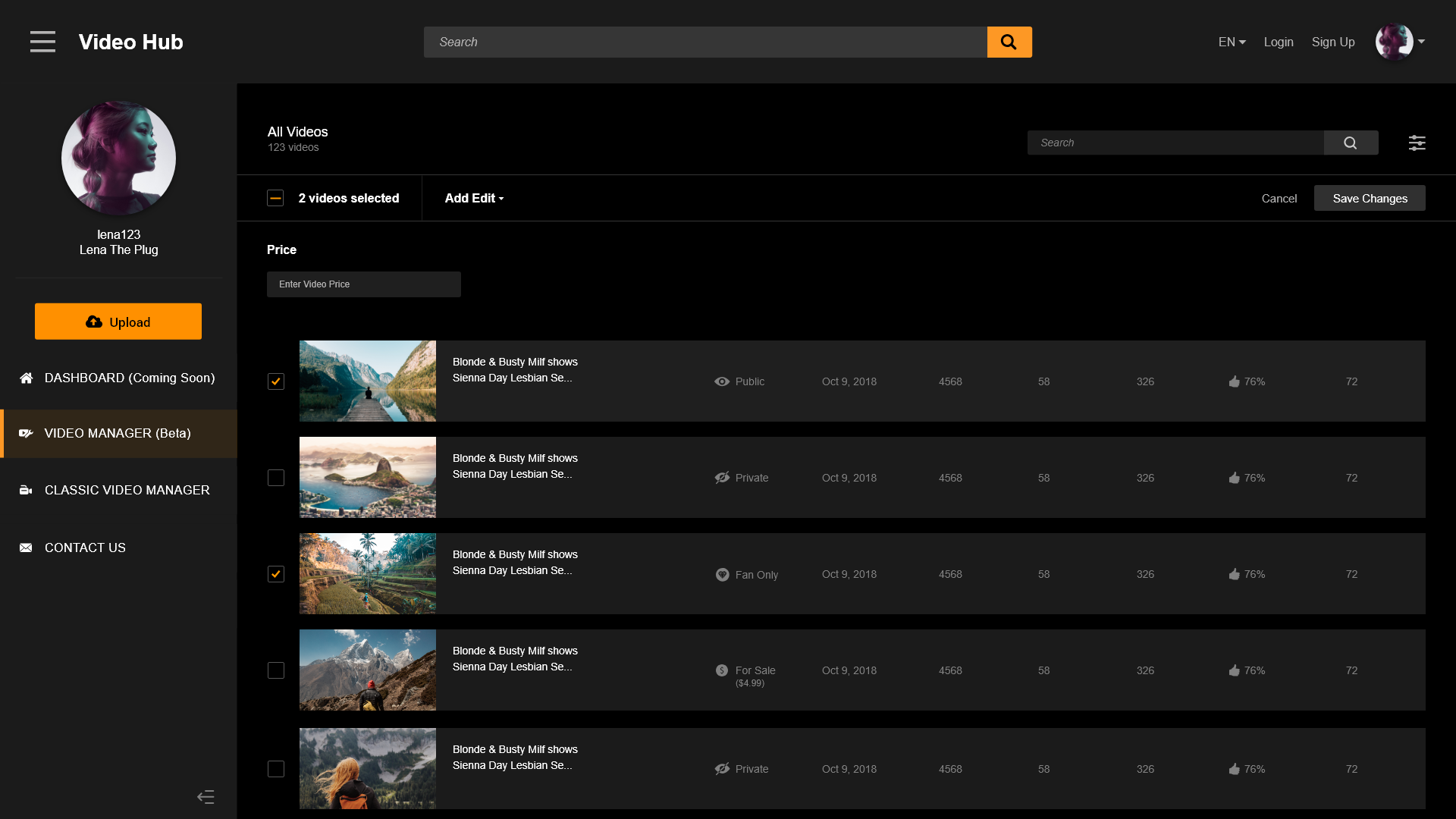Click the '2 videos selected' label
The width and height of the screenshot is (1456, 819).
pos(349,198)
